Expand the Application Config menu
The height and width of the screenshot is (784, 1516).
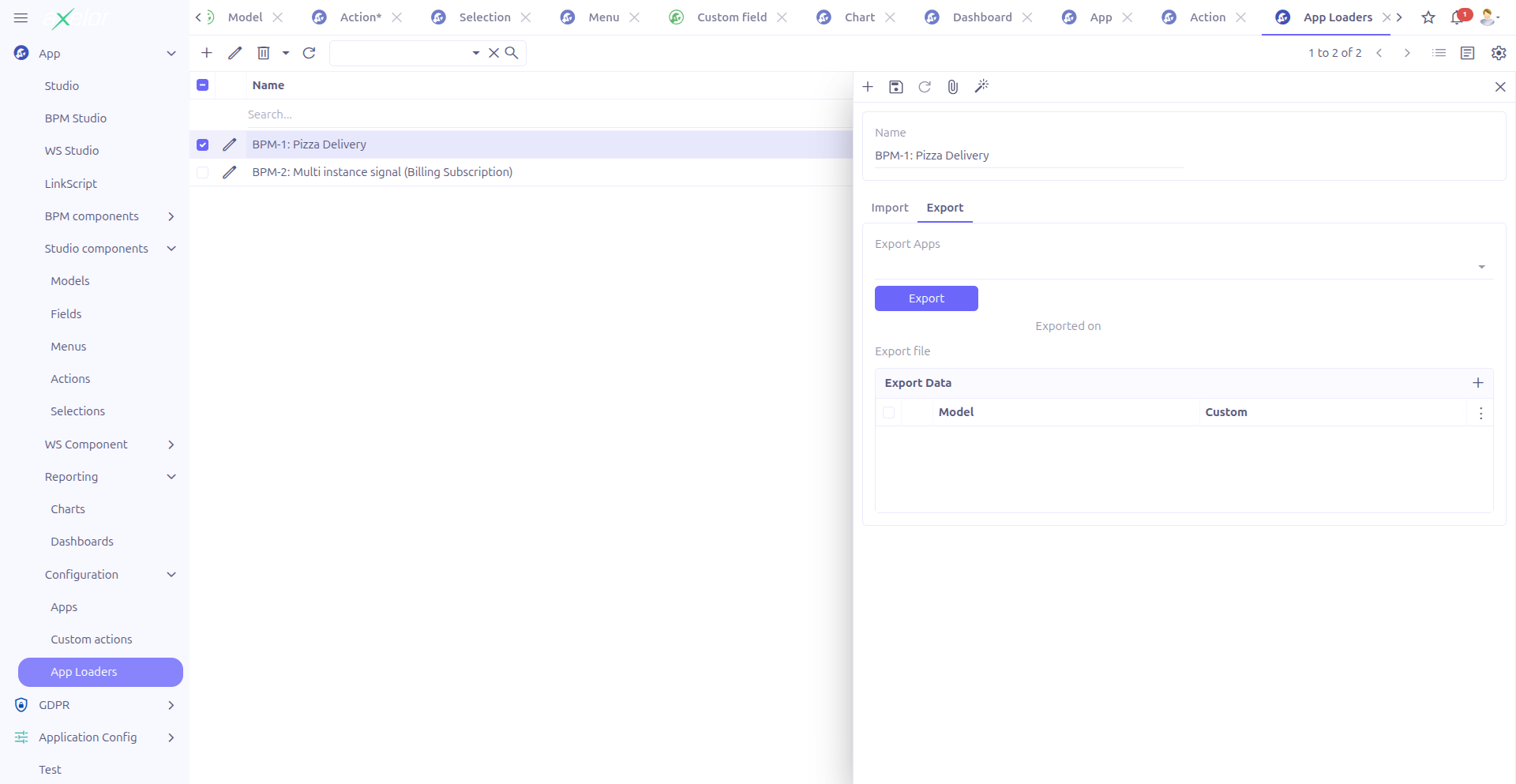[x=171, y=737]
